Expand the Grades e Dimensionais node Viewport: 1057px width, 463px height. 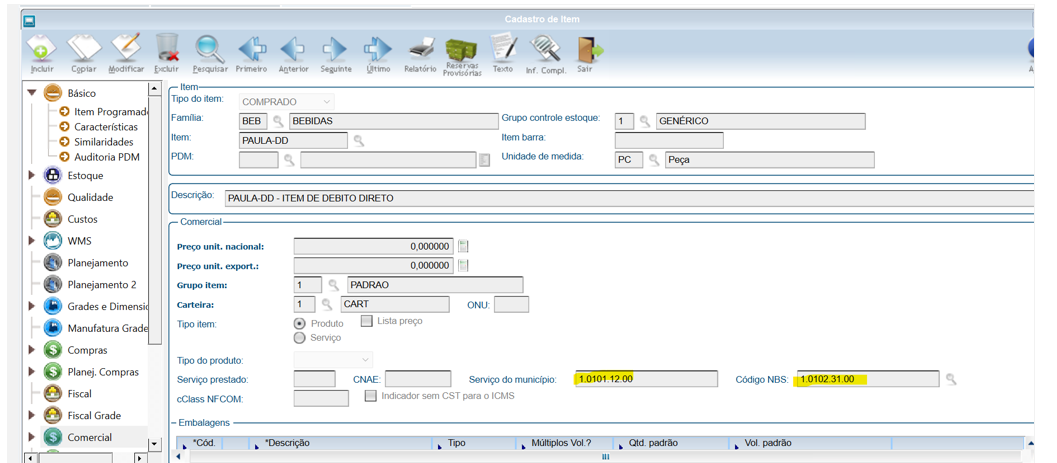point(31,306)
